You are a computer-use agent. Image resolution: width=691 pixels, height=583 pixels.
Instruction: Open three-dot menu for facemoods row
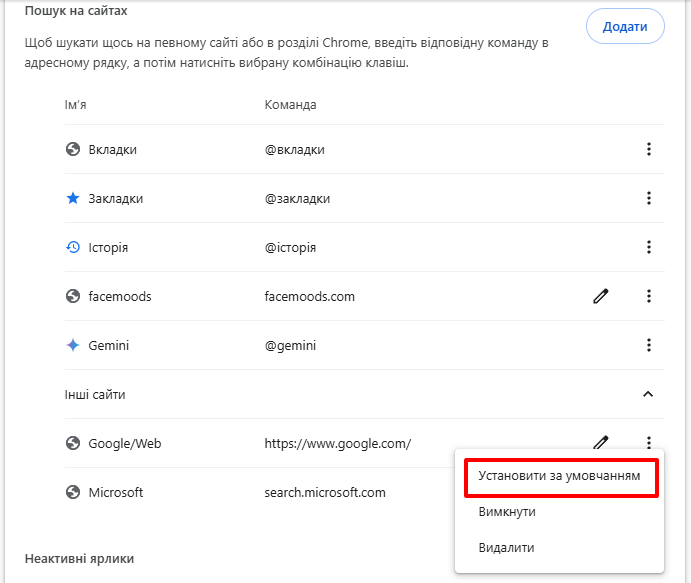(648, 296)
